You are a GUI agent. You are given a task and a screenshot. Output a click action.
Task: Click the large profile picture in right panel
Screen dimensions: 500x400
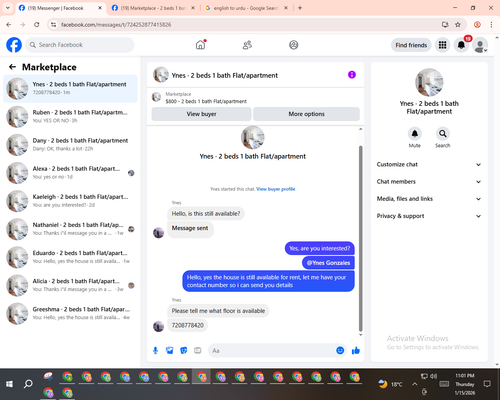pyautogui.click(x=429, y=82)
